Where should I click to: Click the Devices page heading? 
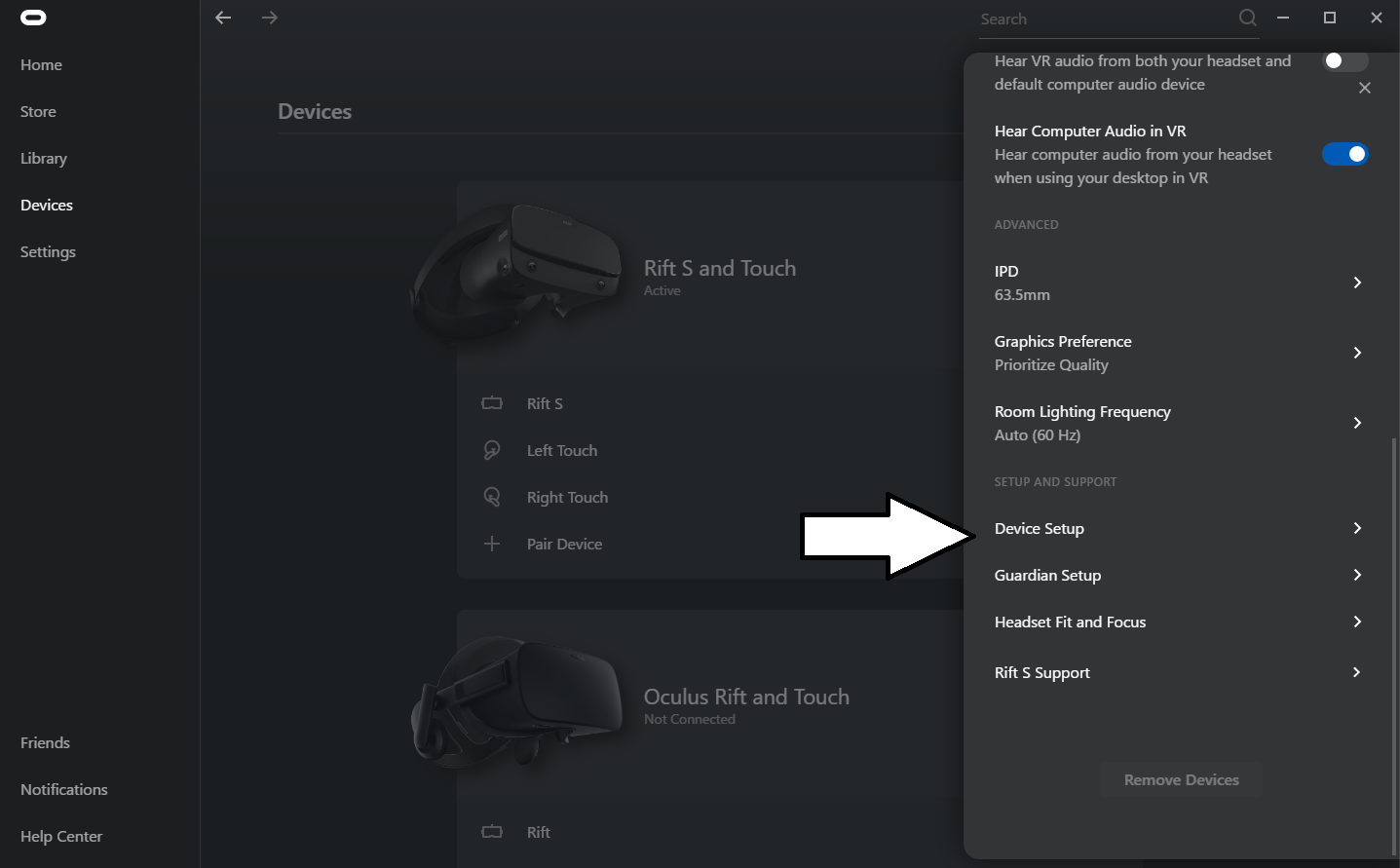click(x=315, y=111)
